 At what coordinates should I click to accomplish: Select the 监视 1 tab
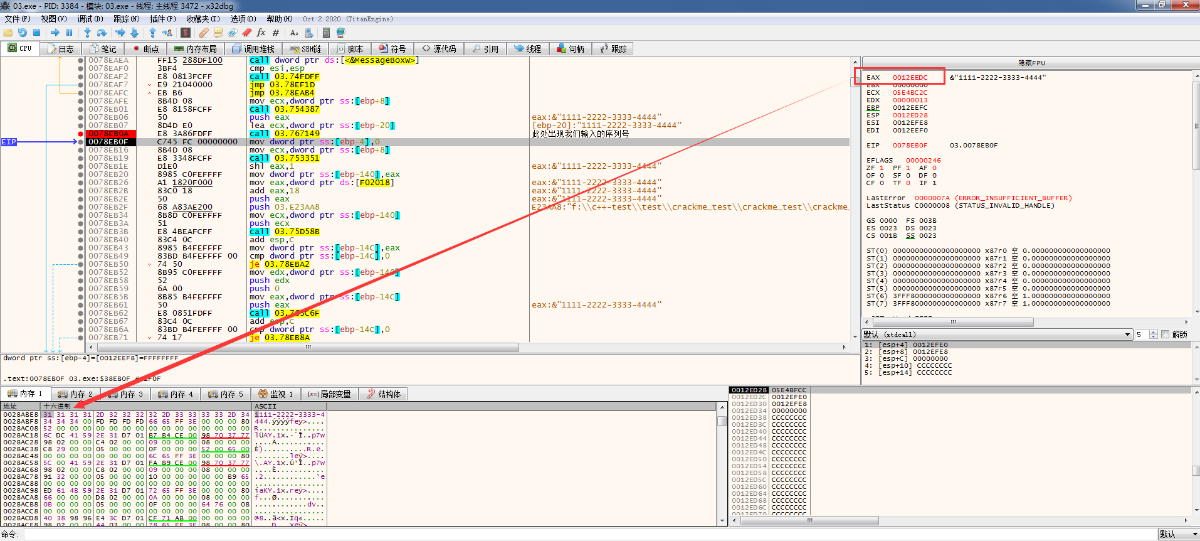pyautogui.click(x=275, y=394)
